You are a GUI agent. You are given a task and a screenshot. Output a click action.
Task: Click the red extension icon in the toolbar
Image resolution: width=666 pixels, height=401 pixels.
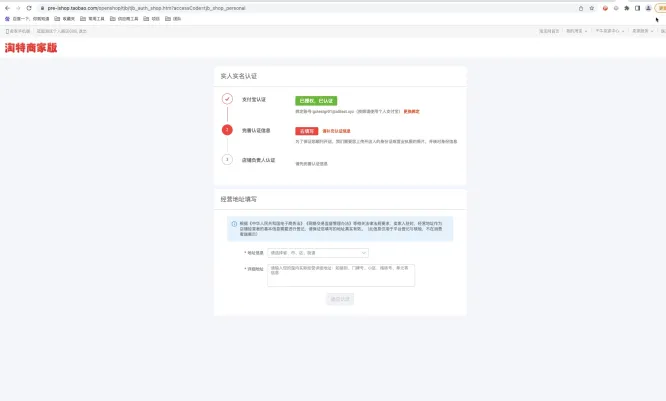[x=604, y=8]
